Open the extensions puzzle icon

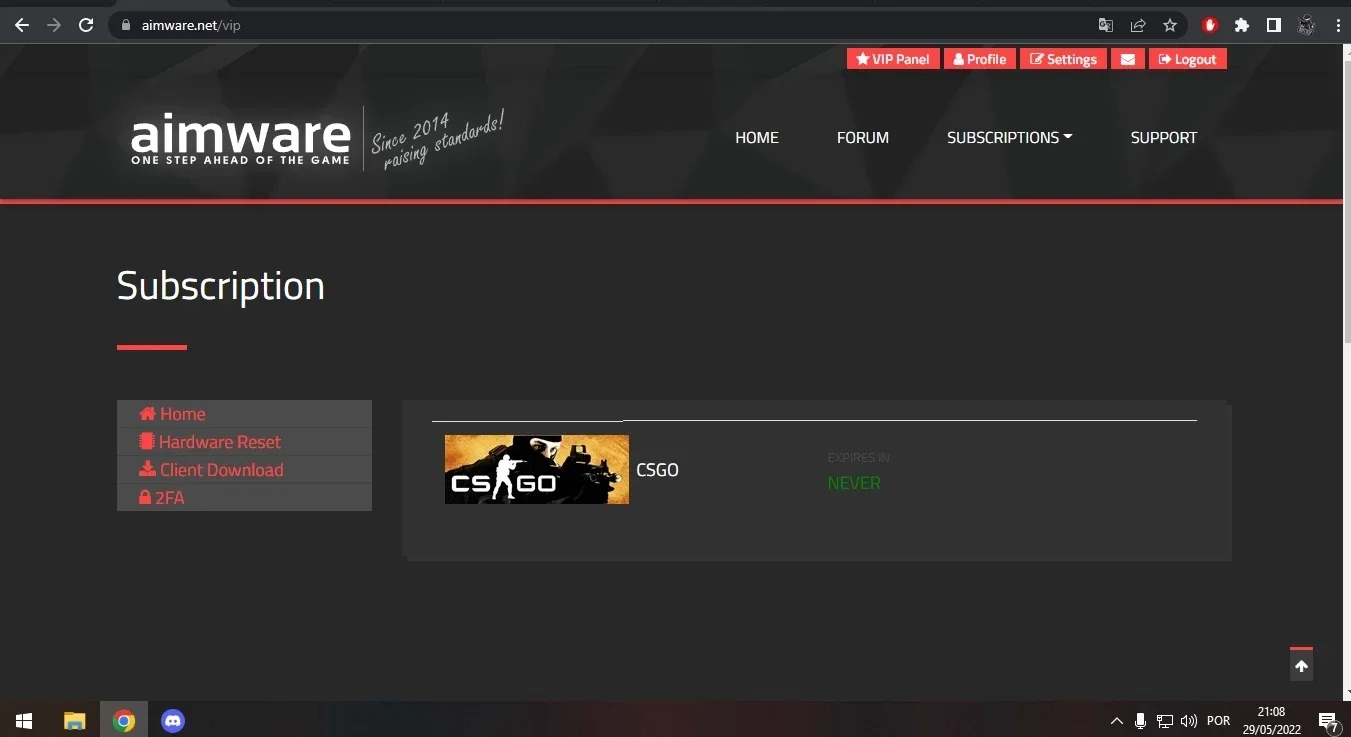[1242, 25]
